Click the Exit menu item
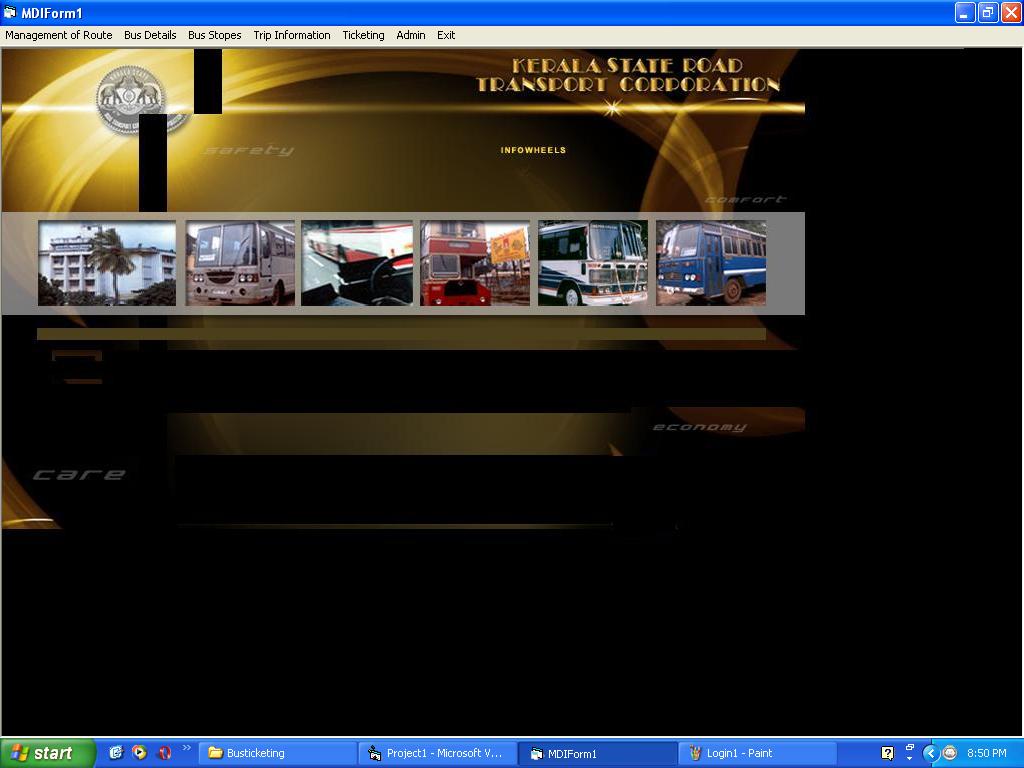This screenshot has height=768, width=1024. click(x=446, y=35)
